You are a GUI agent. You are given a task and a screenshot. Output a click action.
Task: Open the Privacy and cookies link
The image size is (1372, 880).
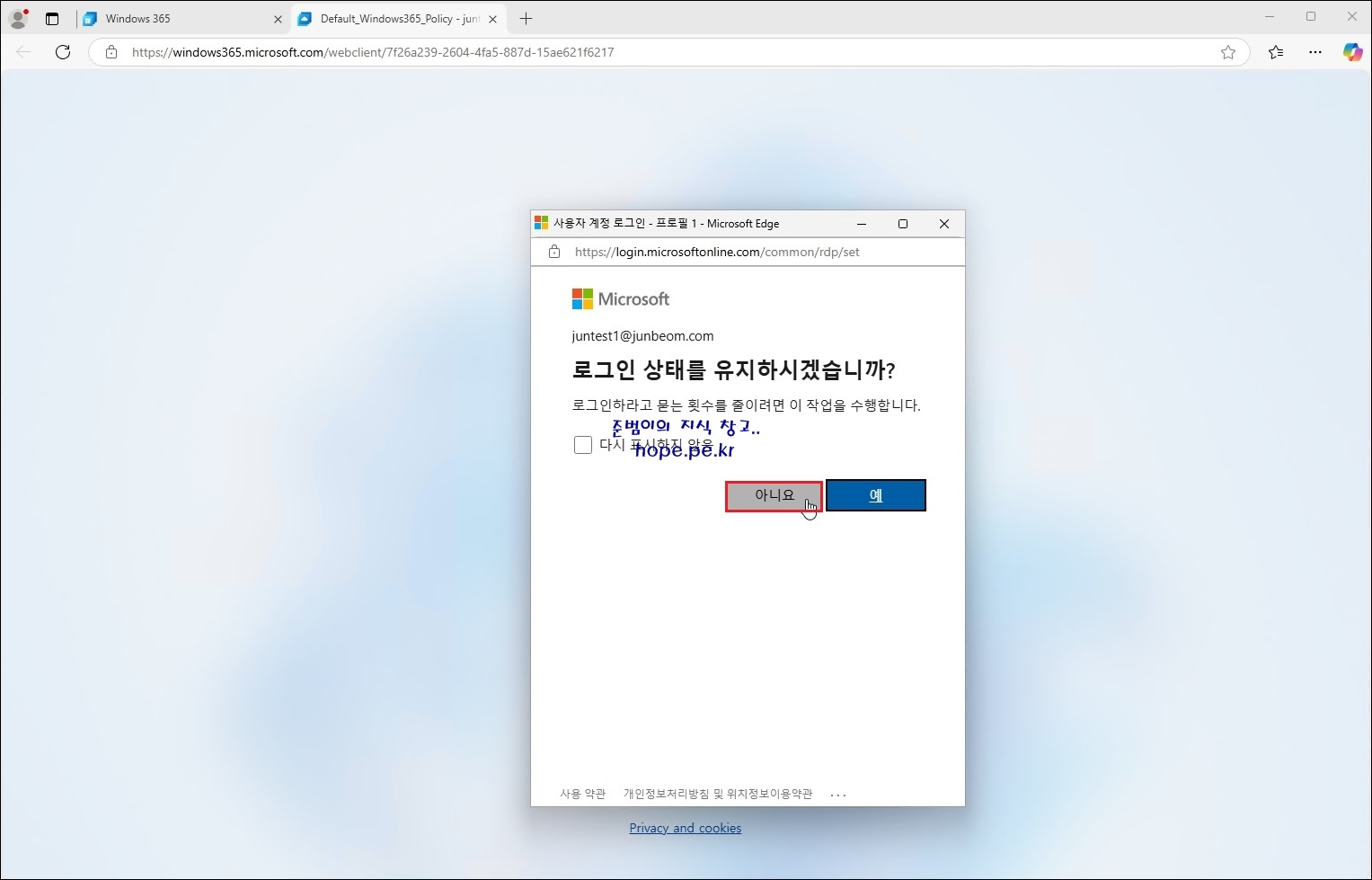(x=686, y=828)
